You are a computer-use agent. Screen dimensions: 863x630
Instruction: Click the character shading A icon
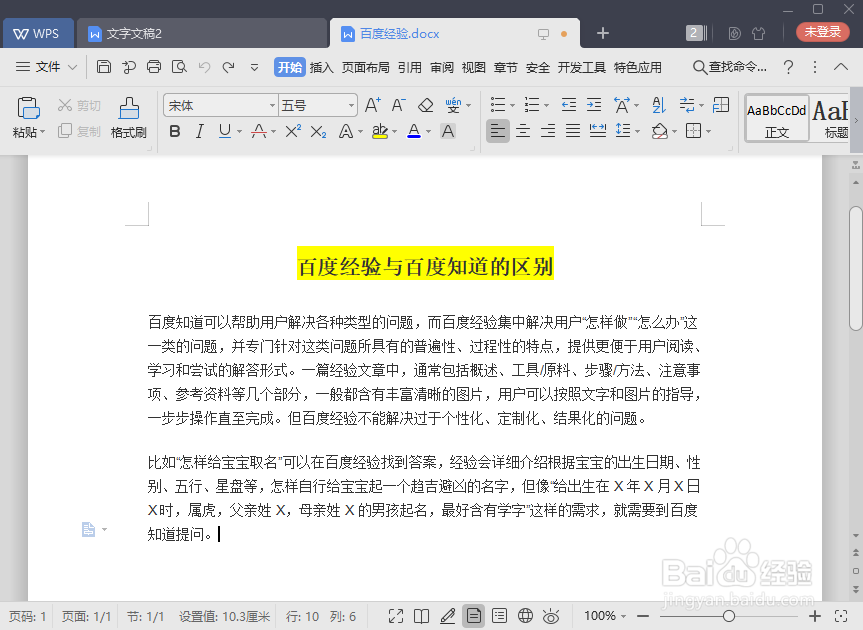(x=448, y=132)
